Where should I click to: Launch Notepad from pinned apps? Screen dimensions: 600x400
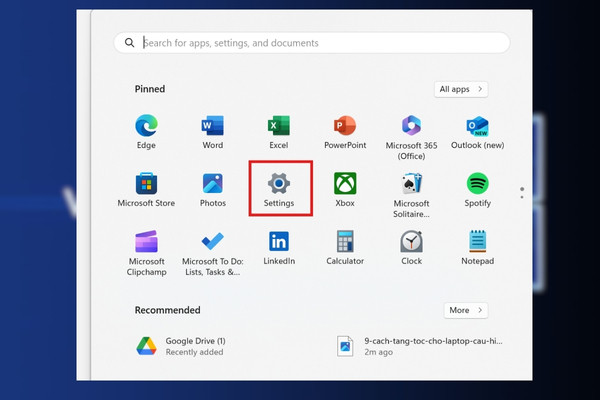(x=477, y=241)
